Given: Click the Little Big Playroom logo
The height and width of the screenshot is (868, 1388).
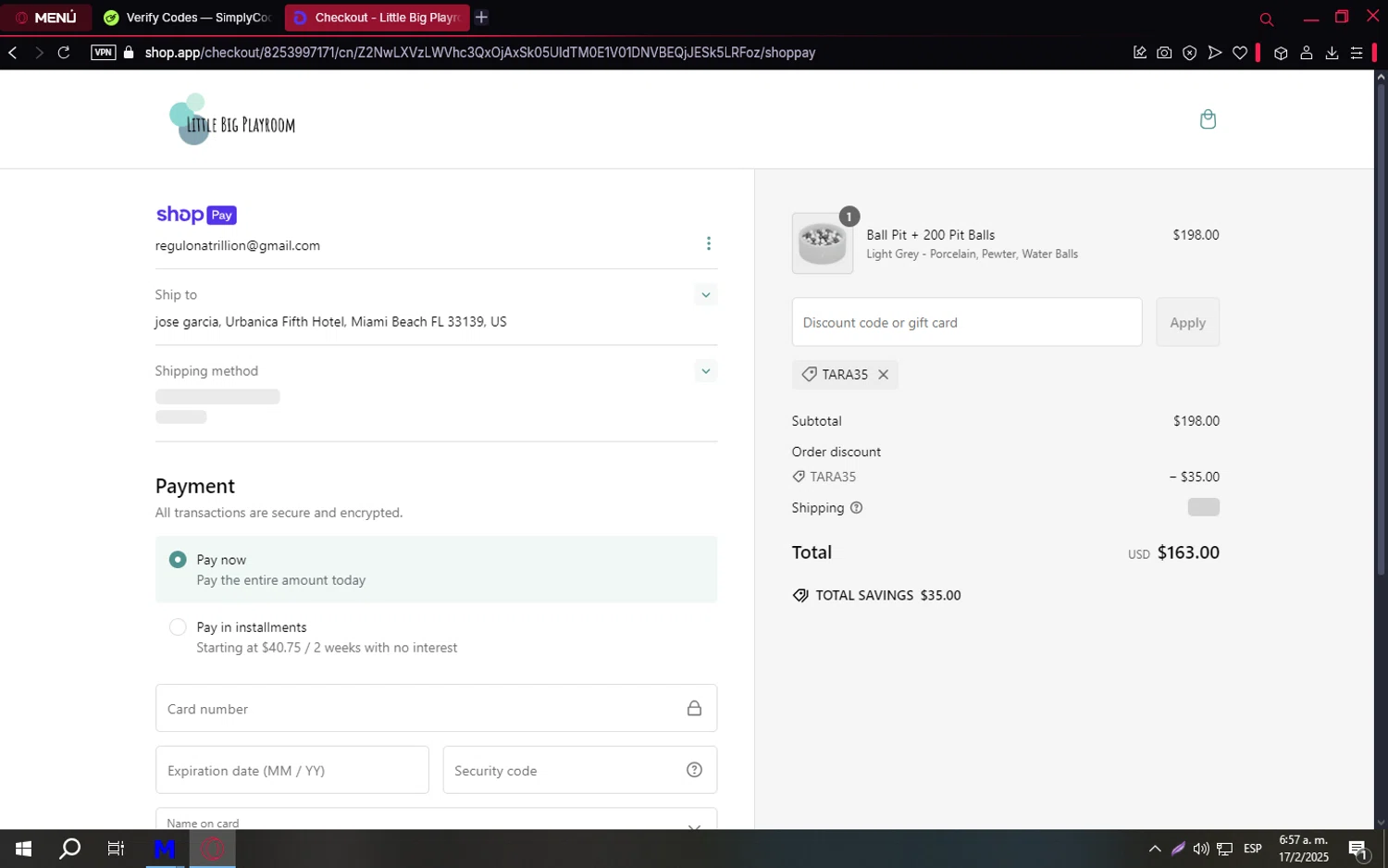Looking at the screenshot, I should coord(232,119).
